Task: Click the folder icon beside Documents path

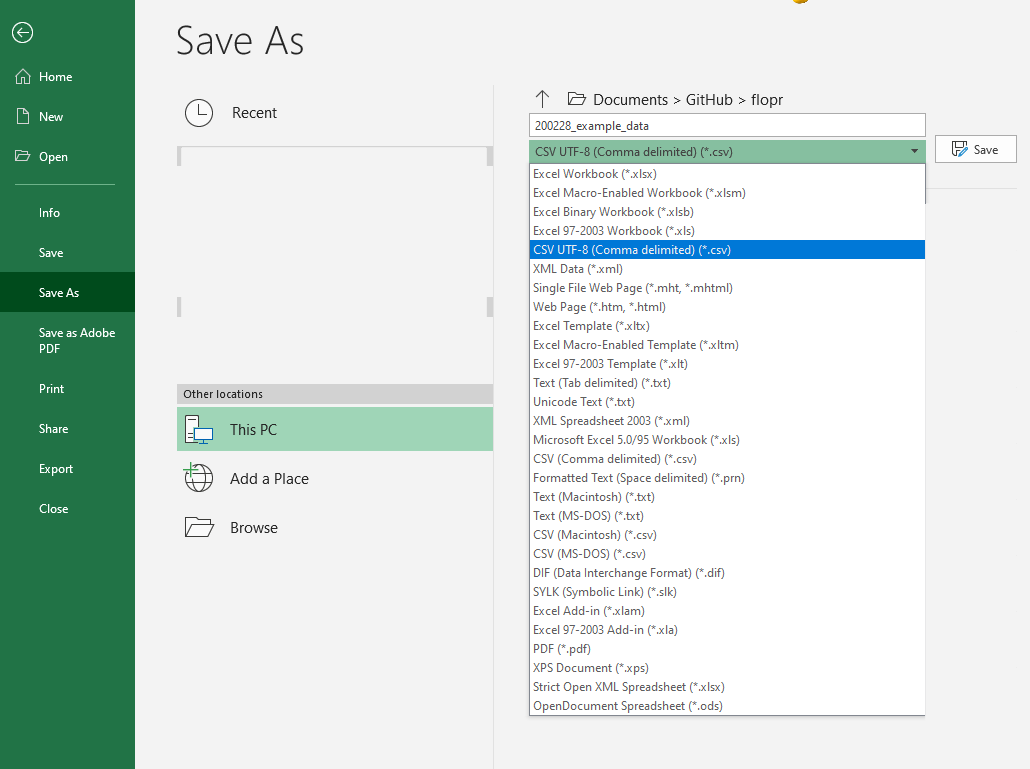Action: click(x=577, y=99)
